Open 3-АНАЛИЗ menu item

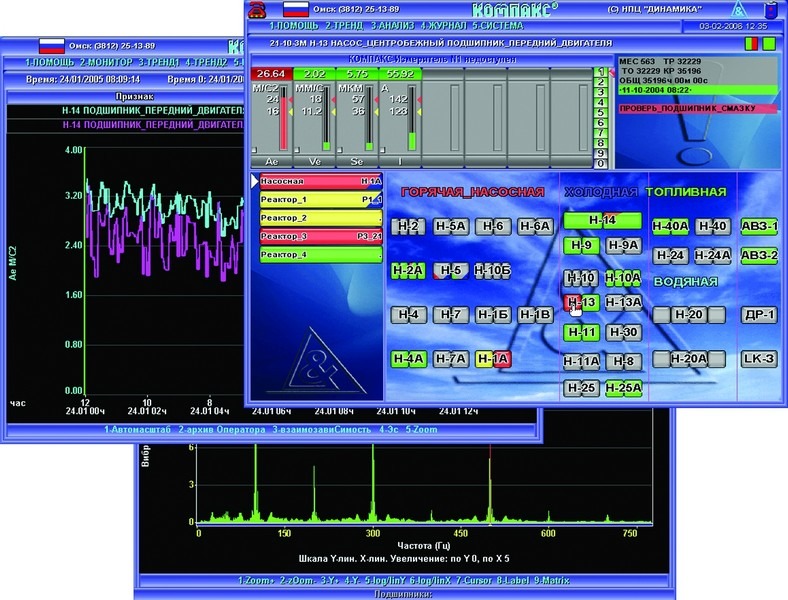pyautogui.click(x=393, y=26)
